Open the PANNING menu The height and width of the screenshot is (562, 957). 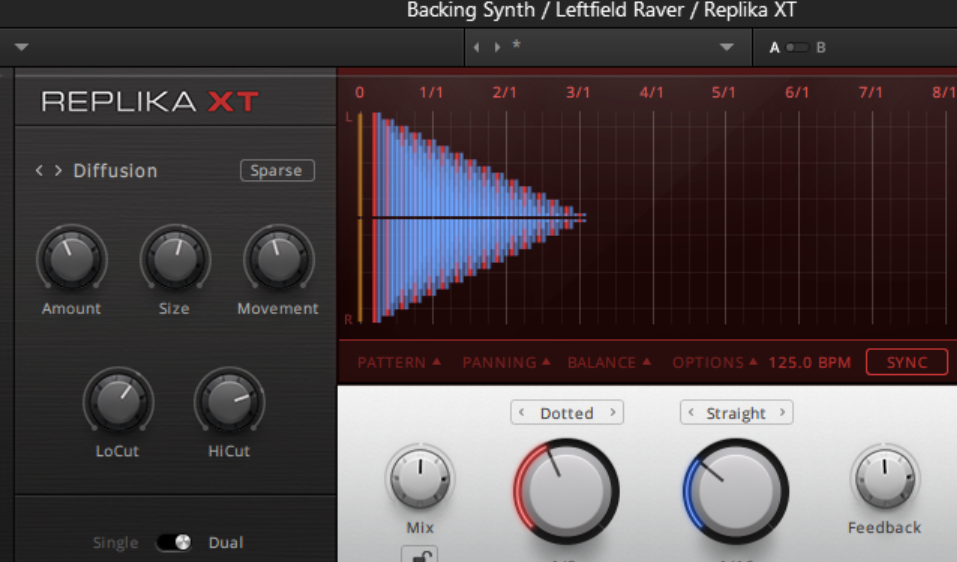coord(506,362)
